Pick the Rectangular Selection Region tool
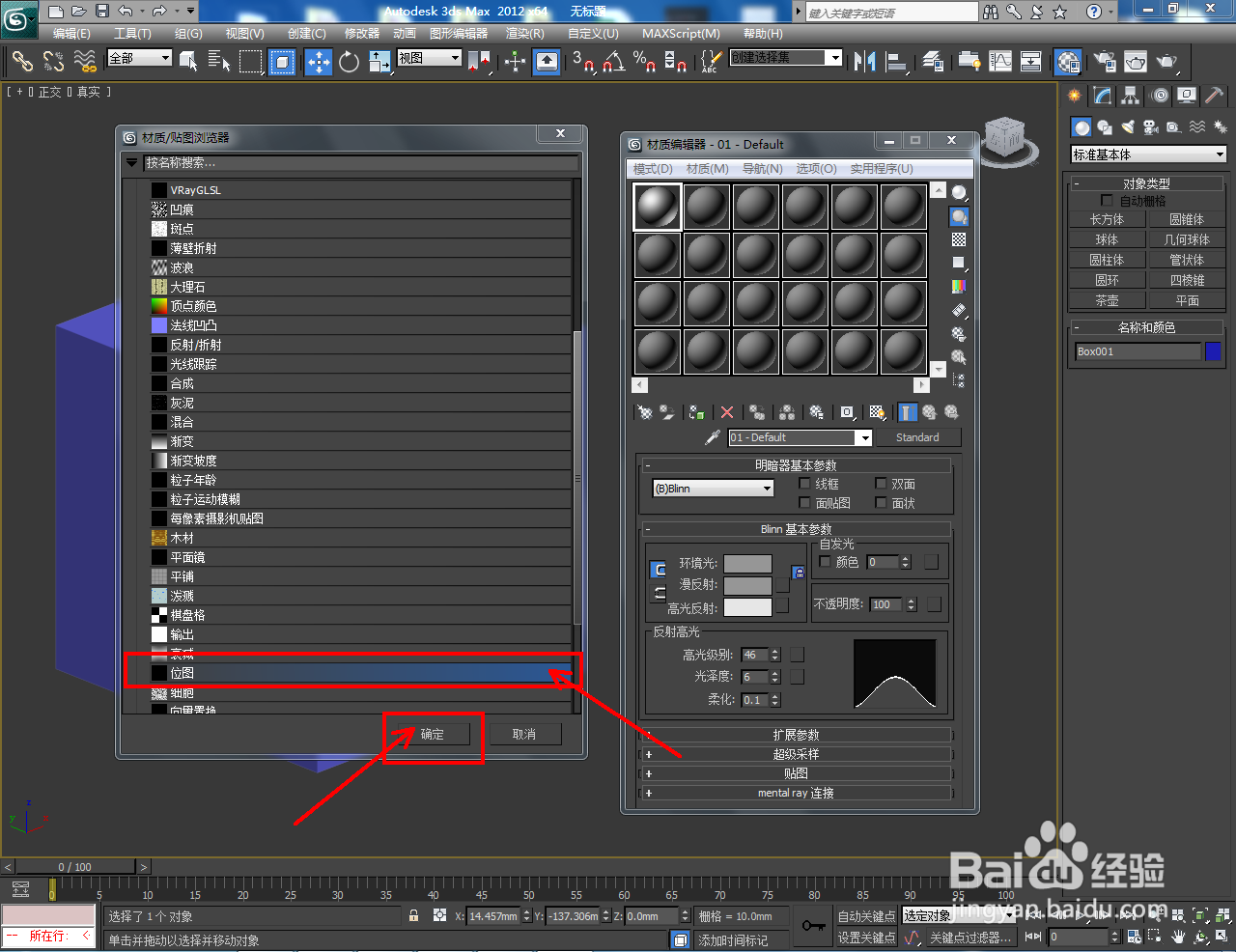Viewport: 1236px width, 952px height. (x=251, y=62)
